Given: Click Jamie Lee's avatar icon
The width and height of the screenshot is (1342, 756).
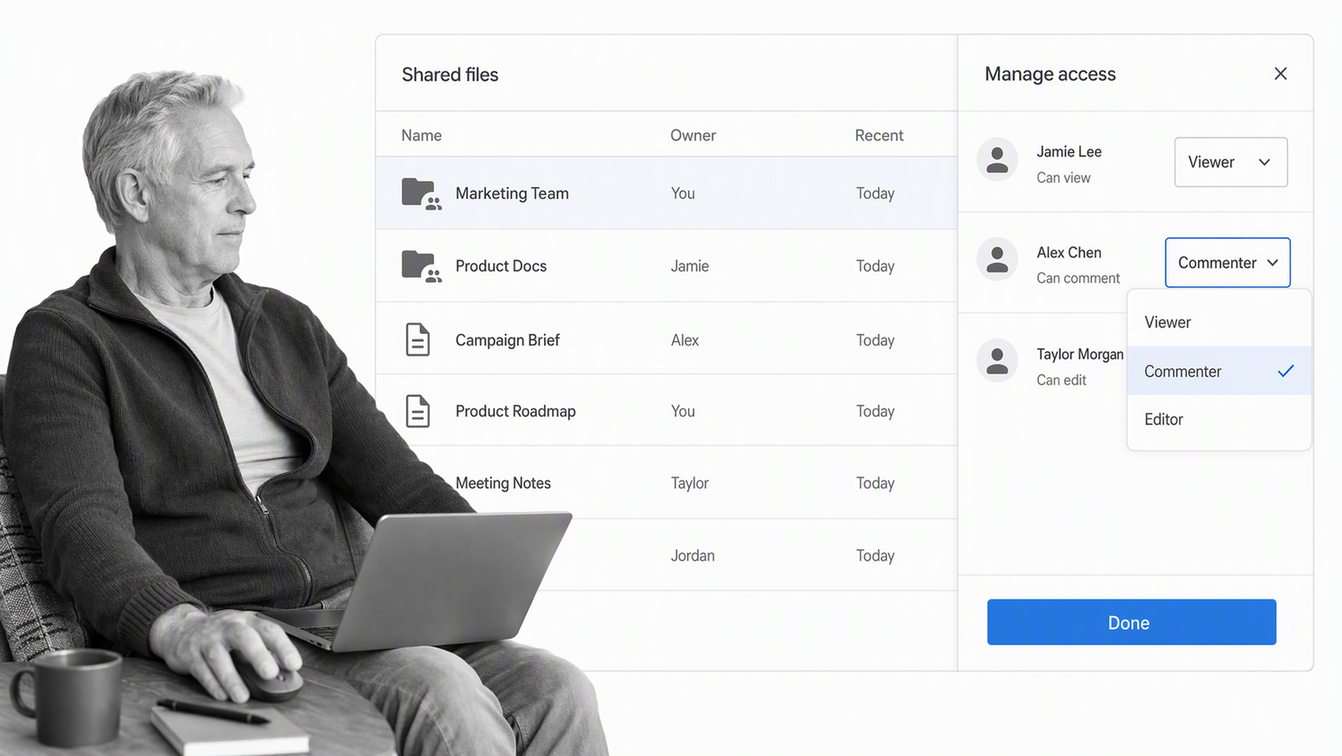Looking at the screenshot, I should pyautogui.click(x=997, y=160).
